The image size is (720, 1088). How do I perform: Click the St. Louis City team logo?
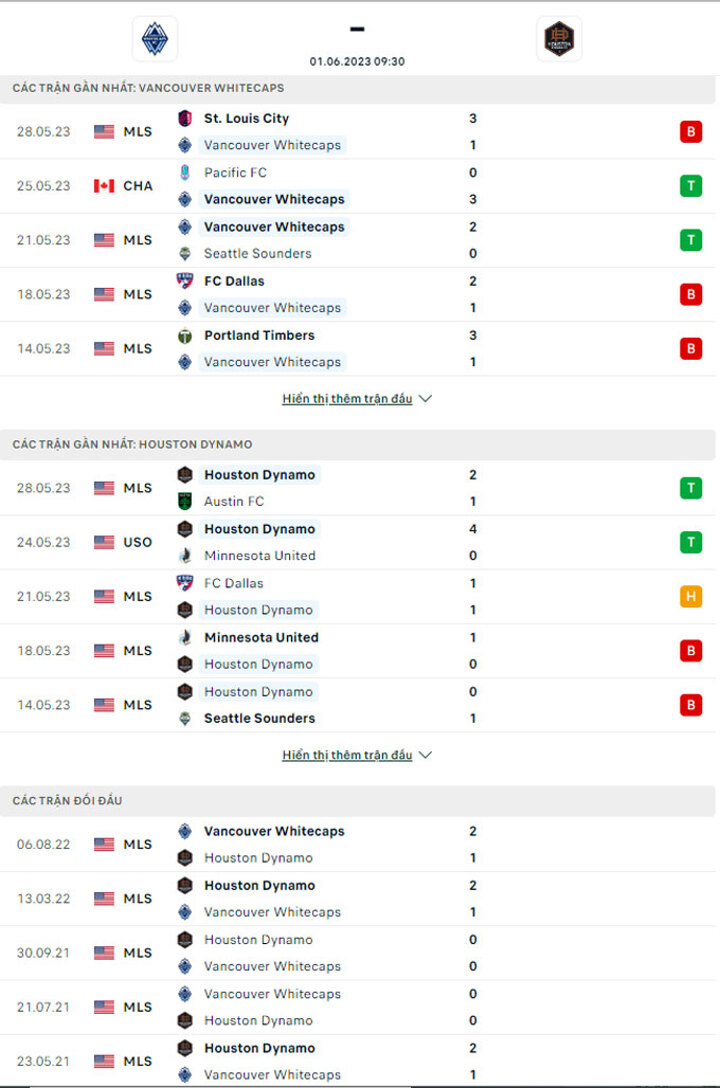[185, 119]
